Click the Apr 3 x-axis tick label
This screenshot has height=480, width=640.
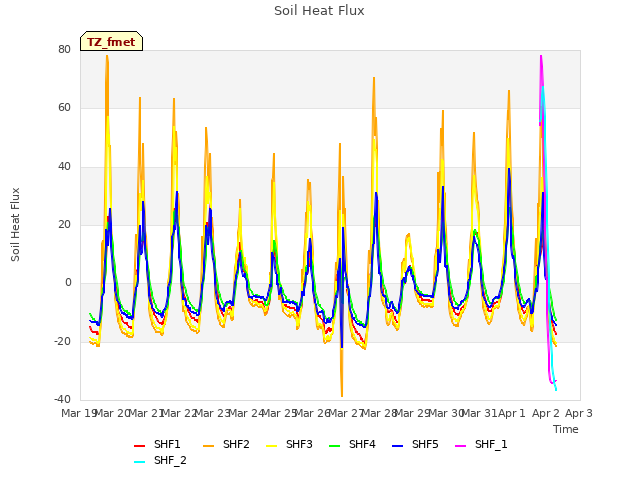click(578, 413)
